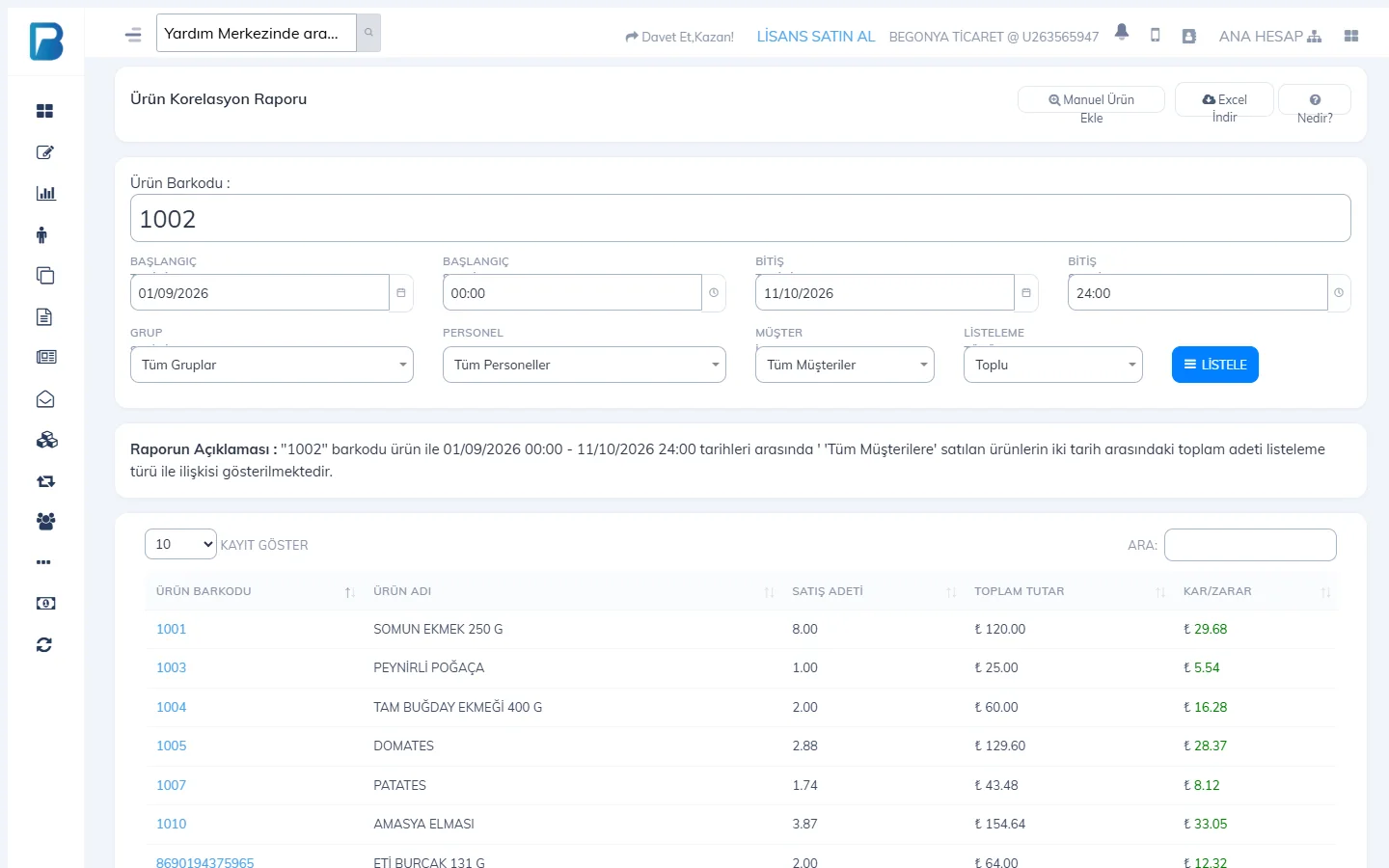Open the users group sidebar icon
Screen dimensions: 1389x868
[45, 522]
